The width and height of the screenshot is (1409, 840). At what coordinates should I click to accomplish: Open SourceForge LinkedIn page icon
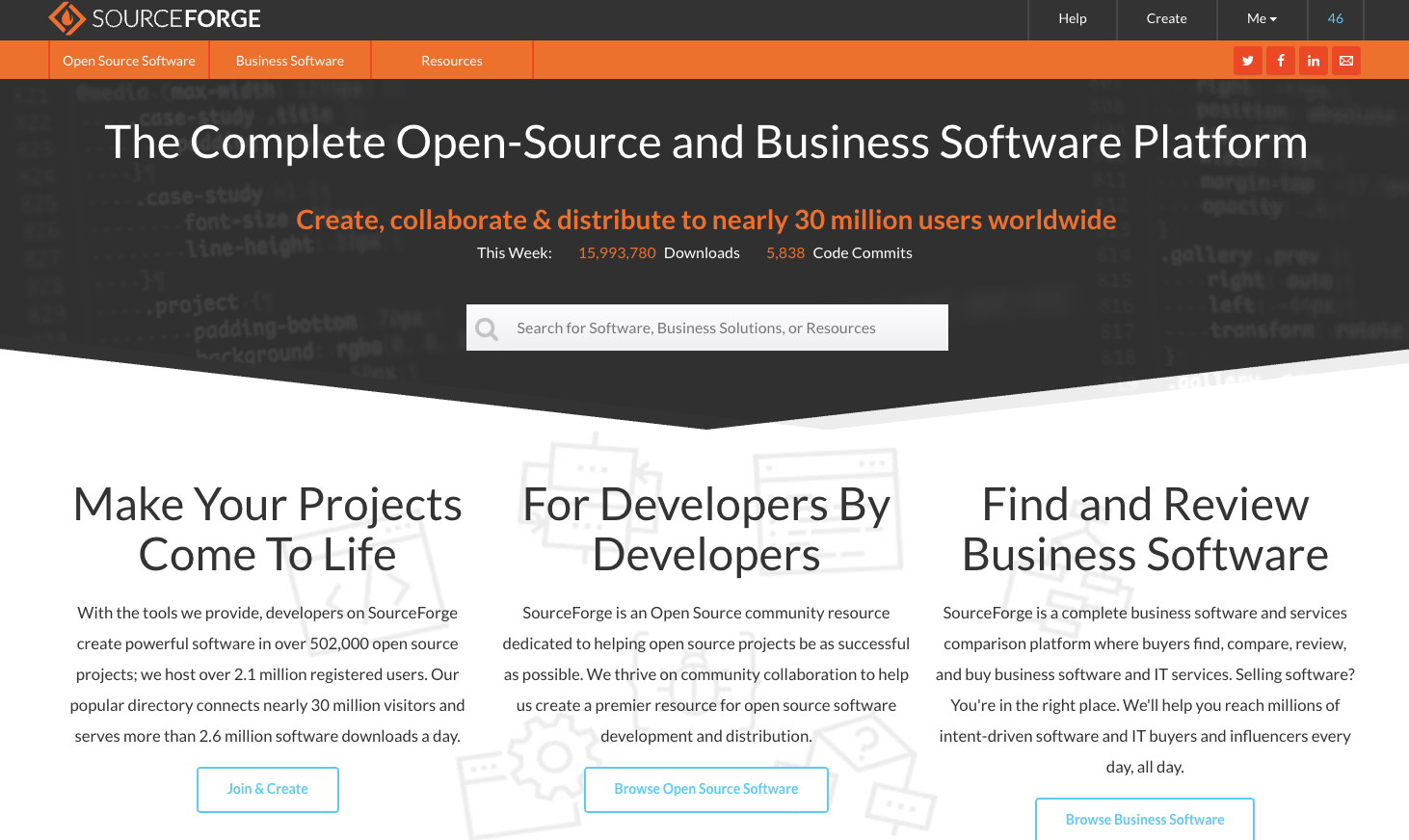point(1314,61)
